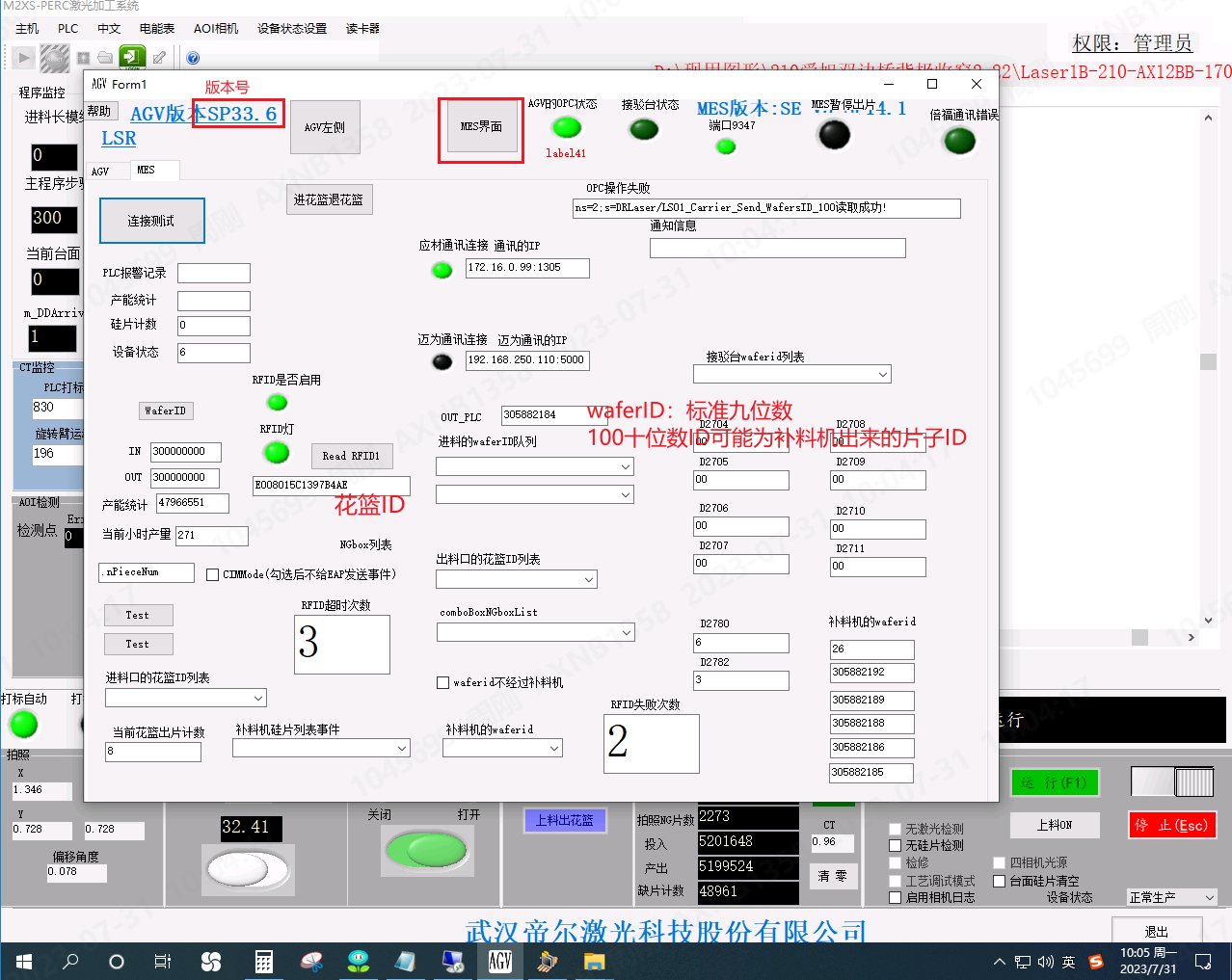Click the RFID灯 green indicator
This screenshot has height=980, width=1232.
click(x=277, y=452)
